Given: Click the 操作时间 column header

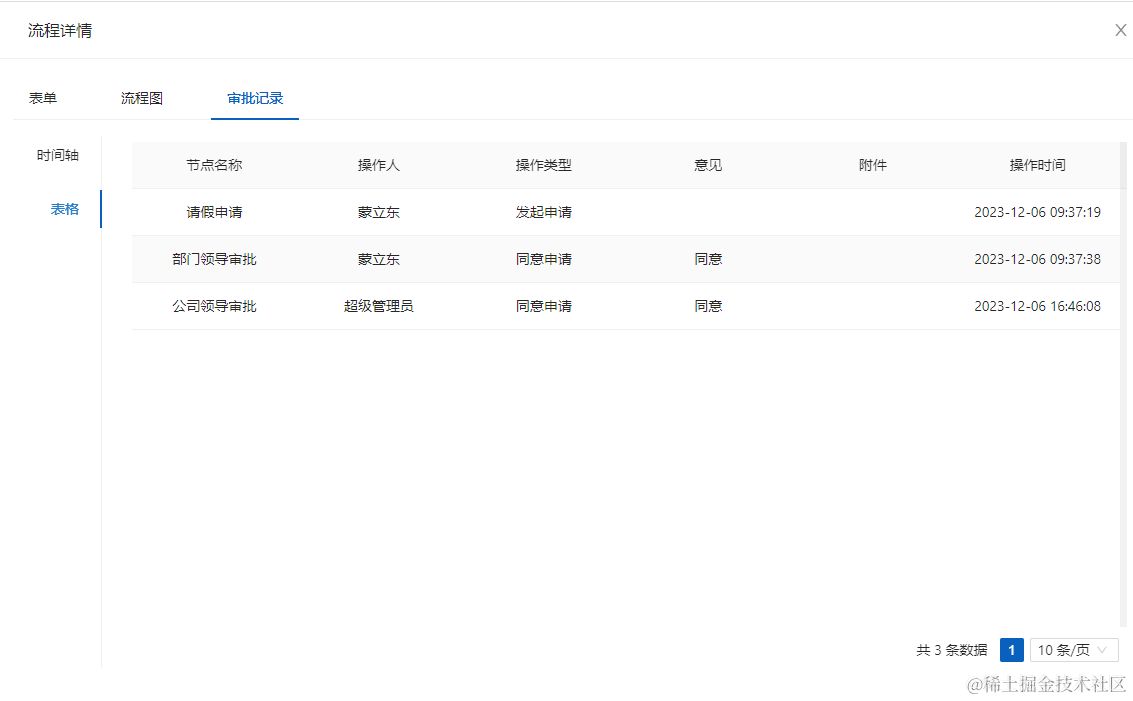Looking at the screenshot, I should (x=1038, y=165).
